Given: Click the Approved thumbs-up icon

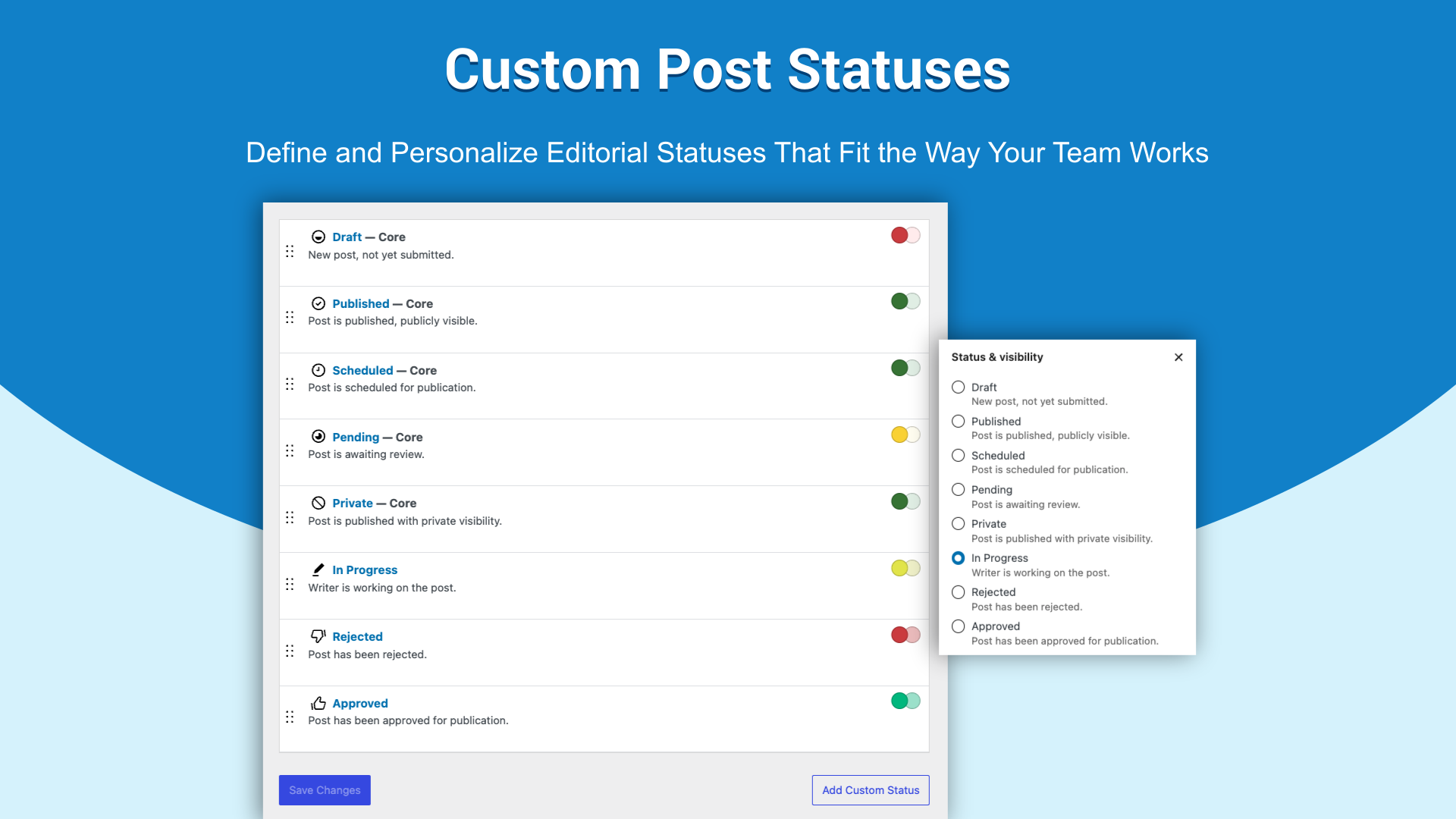Looking at the screenshot, I should 318,704.
